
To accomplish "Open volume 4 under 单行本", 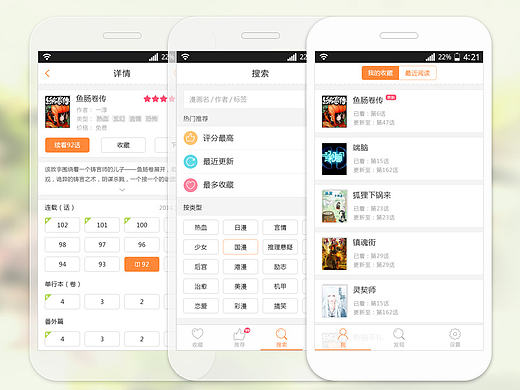I will point(62,302).
